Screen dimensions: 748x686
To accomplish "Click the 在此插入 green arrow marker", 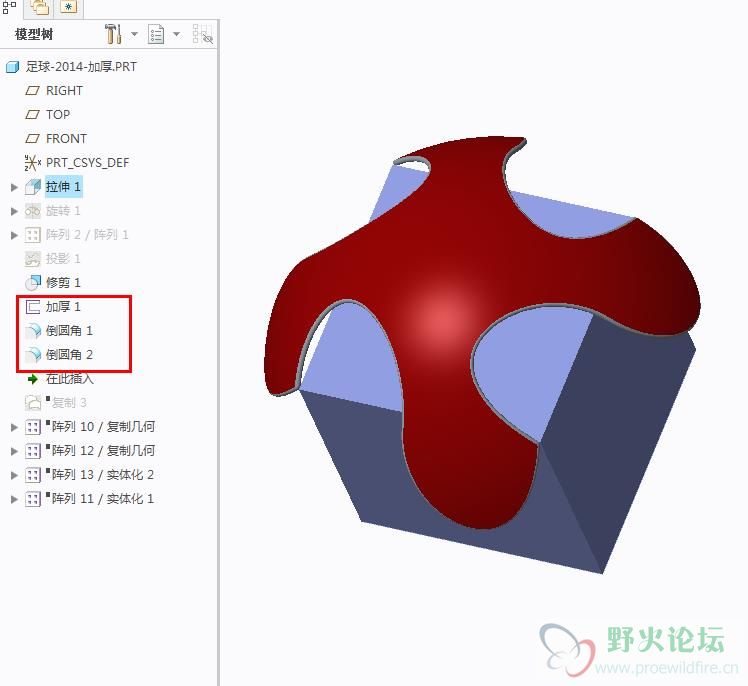I will 32,379.
